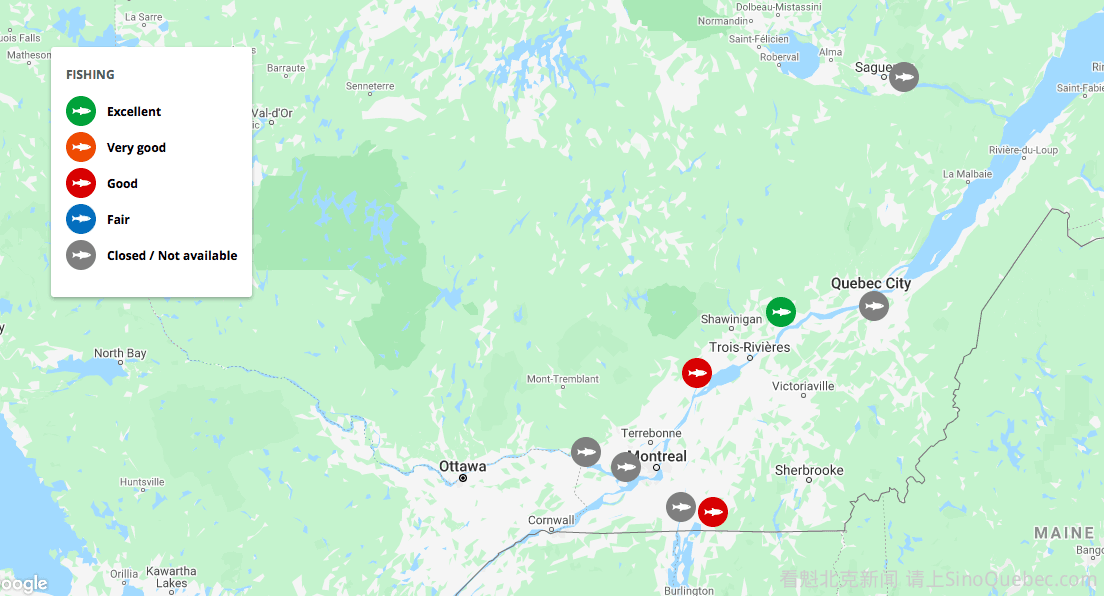Viewport: 1104px width, 596px height.
Task: Click the orange Very good legend icon
Action: [x=81, y=147]
